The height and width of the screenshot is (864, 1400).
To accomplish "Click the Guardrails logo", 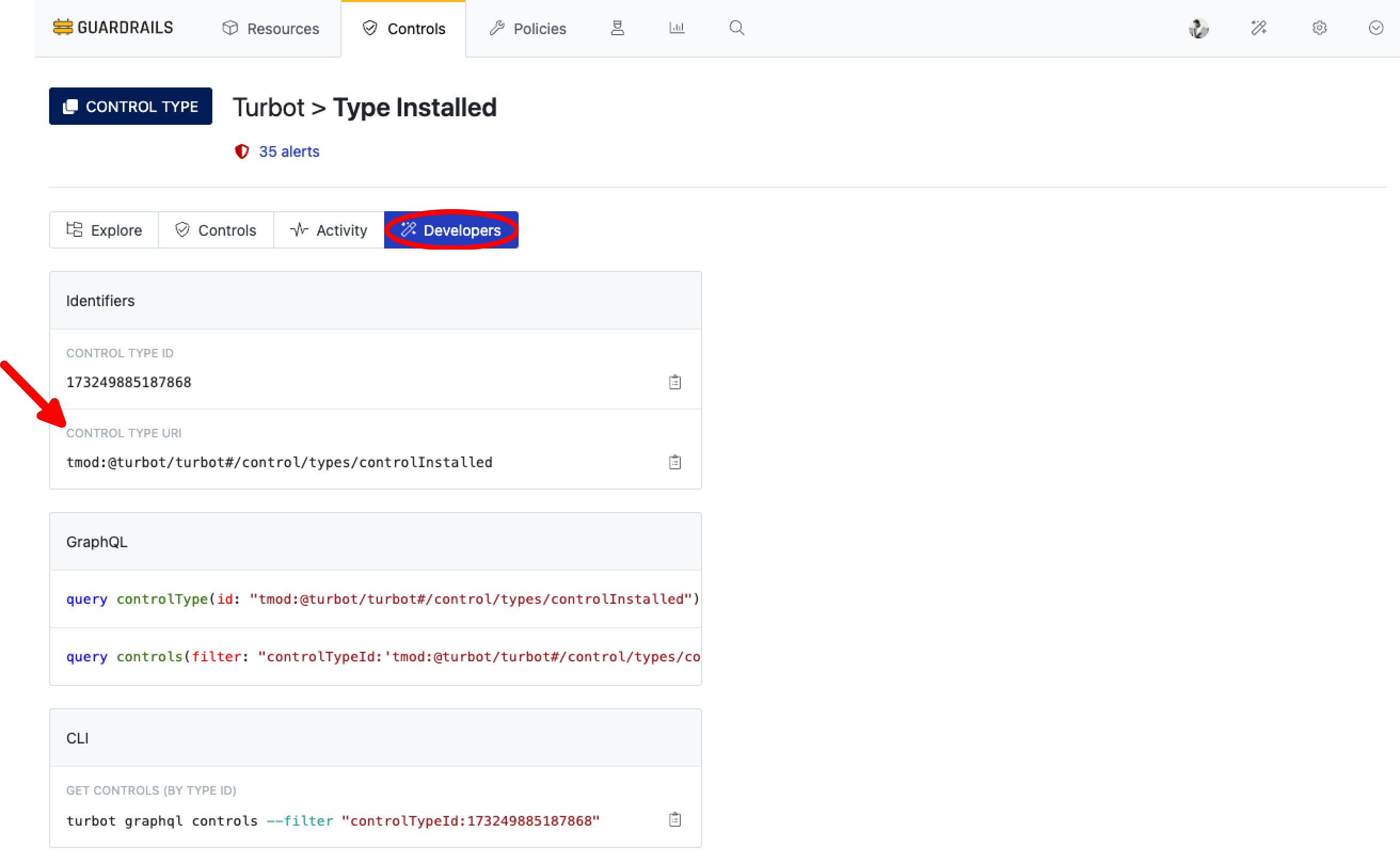I will 113,27.
